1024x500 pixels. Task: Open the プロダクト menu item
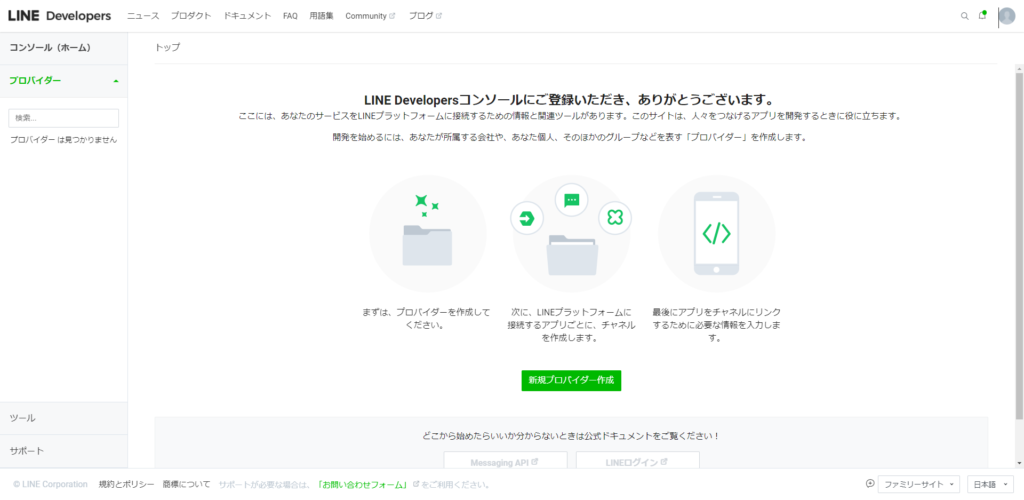point(191,16)
